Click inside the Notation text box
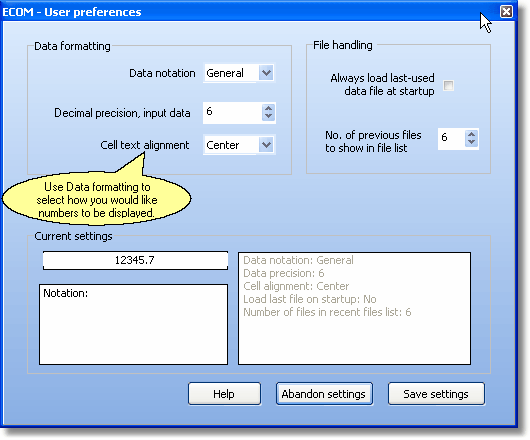The width and height of the screenshot is (530, 440). point(134,324)
